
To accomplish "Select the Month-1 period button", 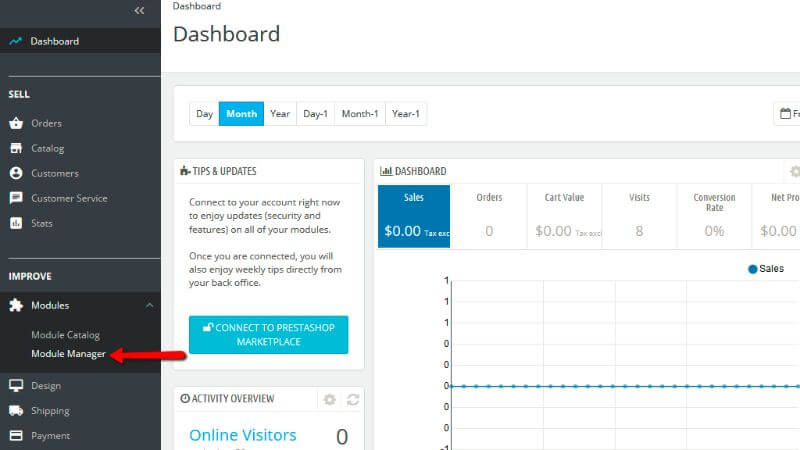I will [x=360, y=114].
